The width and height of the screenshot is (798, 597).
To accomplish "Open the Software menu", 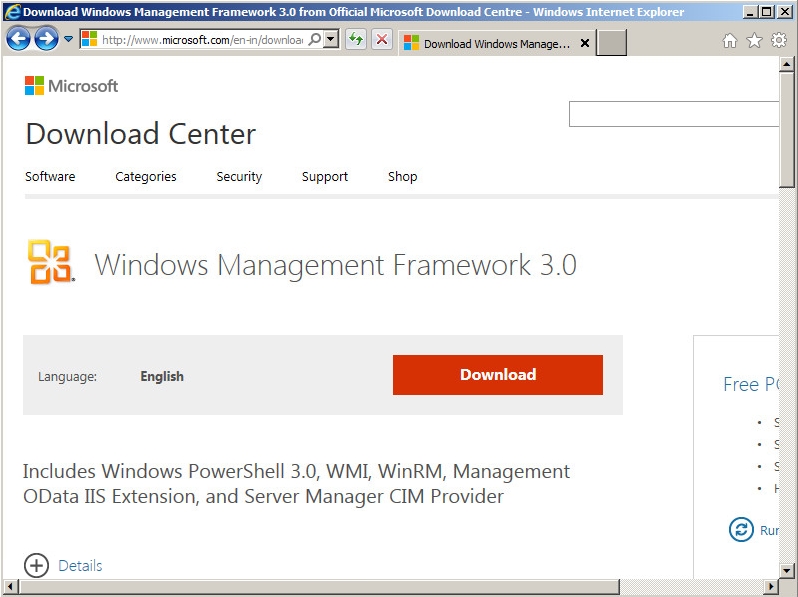I will (50, 177).
